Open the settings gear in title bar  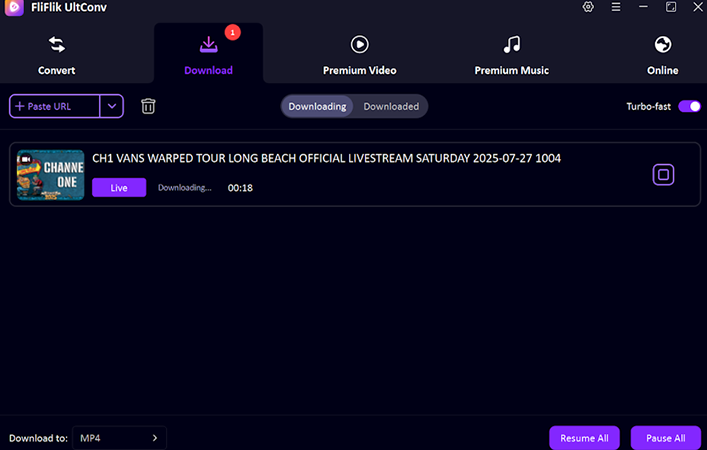pyautogui.click(x=588, y=7)
